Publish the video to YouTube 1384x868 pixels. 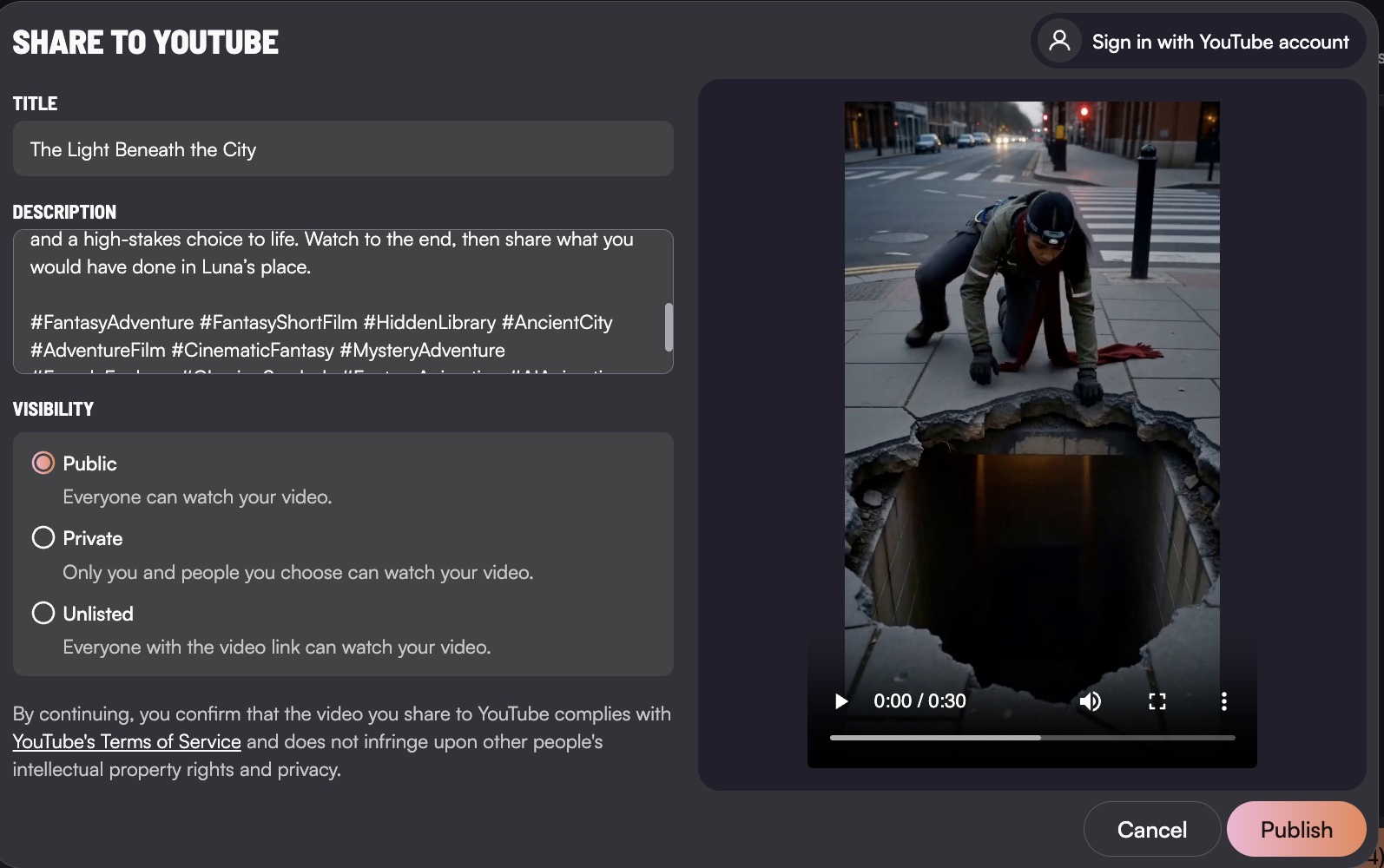point(1296,830)
